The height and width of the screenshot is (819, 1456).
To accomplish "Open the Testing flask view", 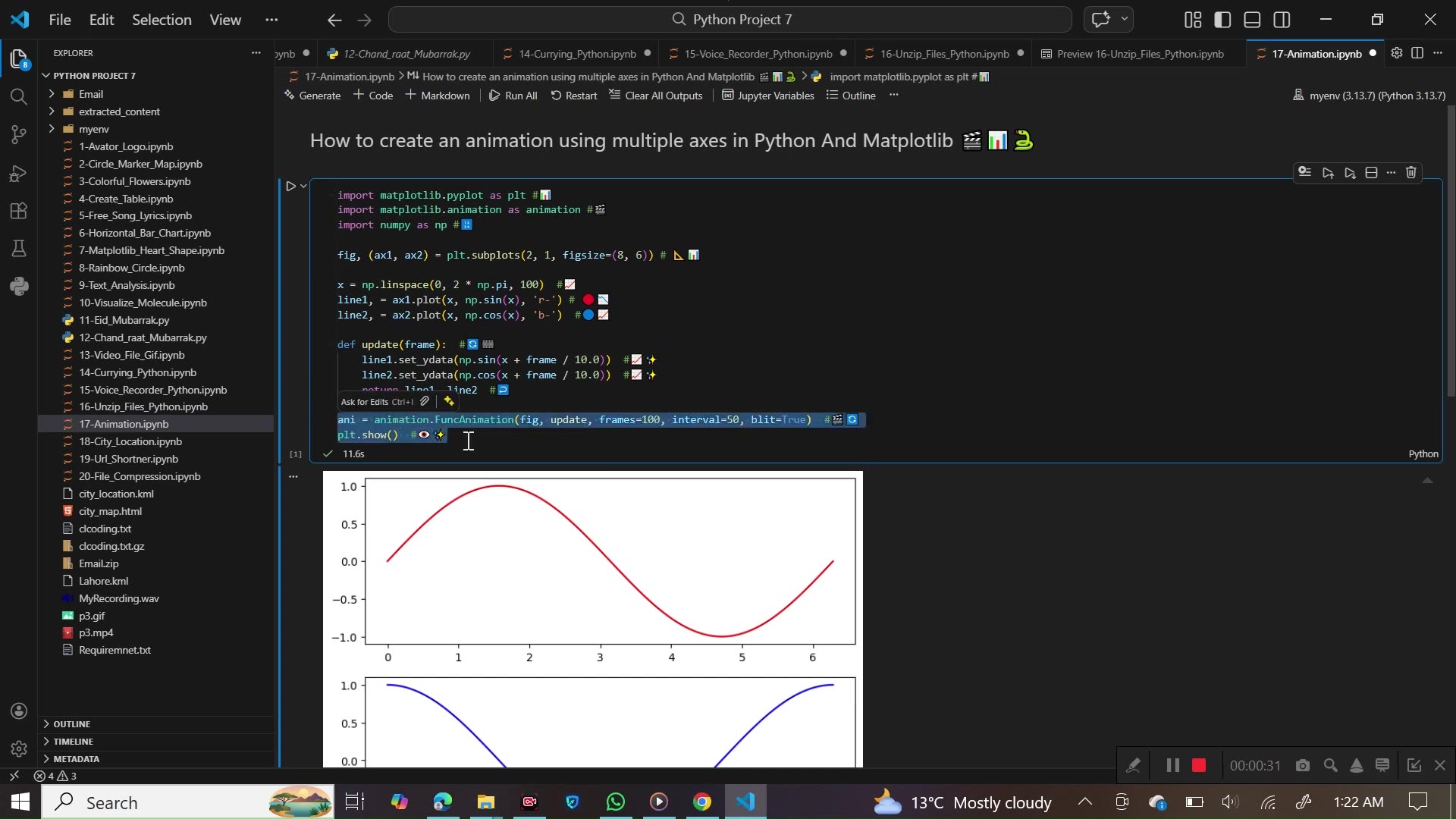I will [x=19, y=249].
